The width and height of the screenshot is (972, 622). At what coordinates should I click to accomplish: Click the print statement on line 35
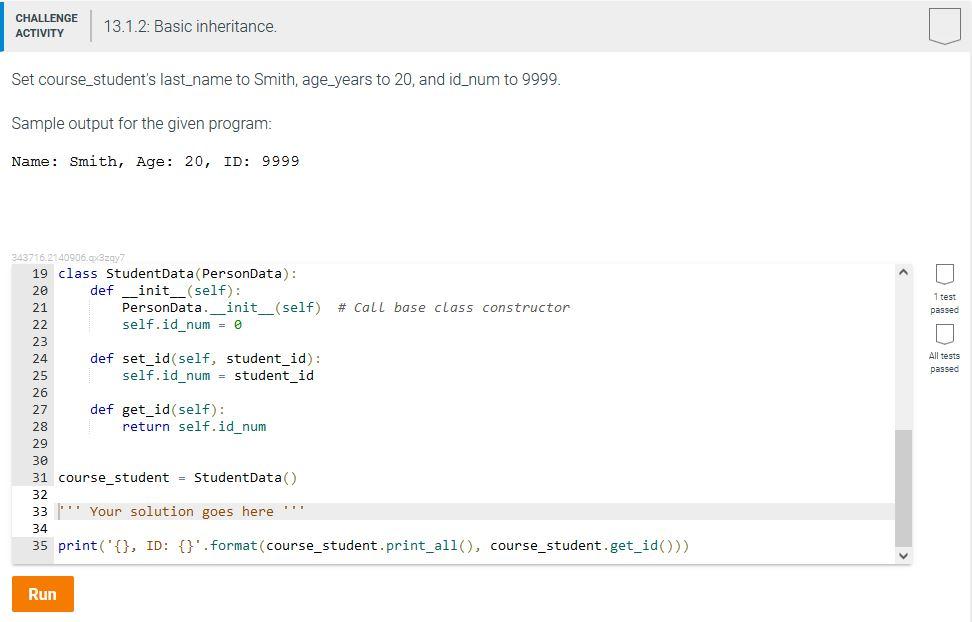click(x=300, y=545)
